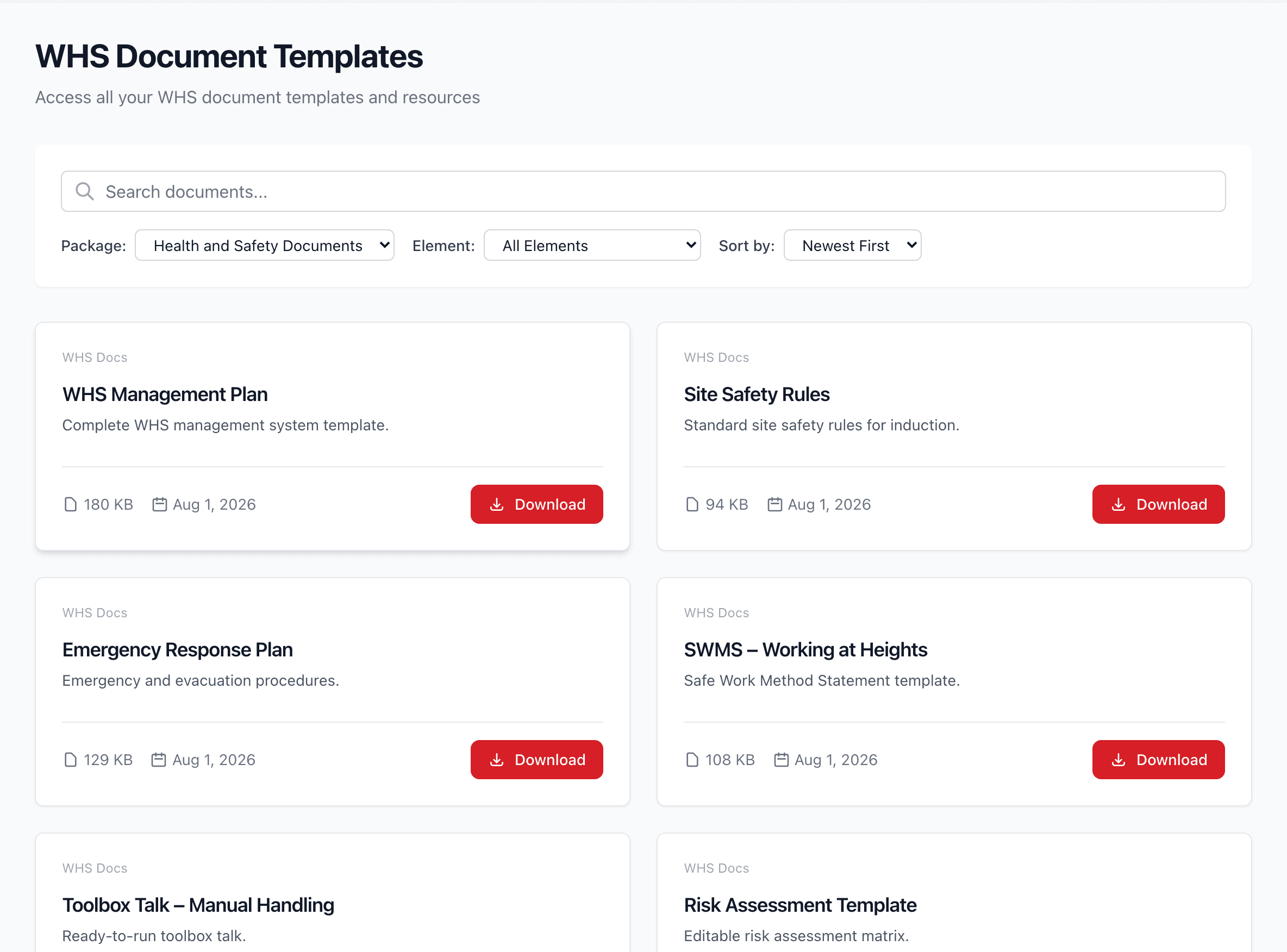This screenshot has width=1287, height=952.
Task: Click the 180 KB file size text
Action: pyautogui.click(x=108, y=504)
